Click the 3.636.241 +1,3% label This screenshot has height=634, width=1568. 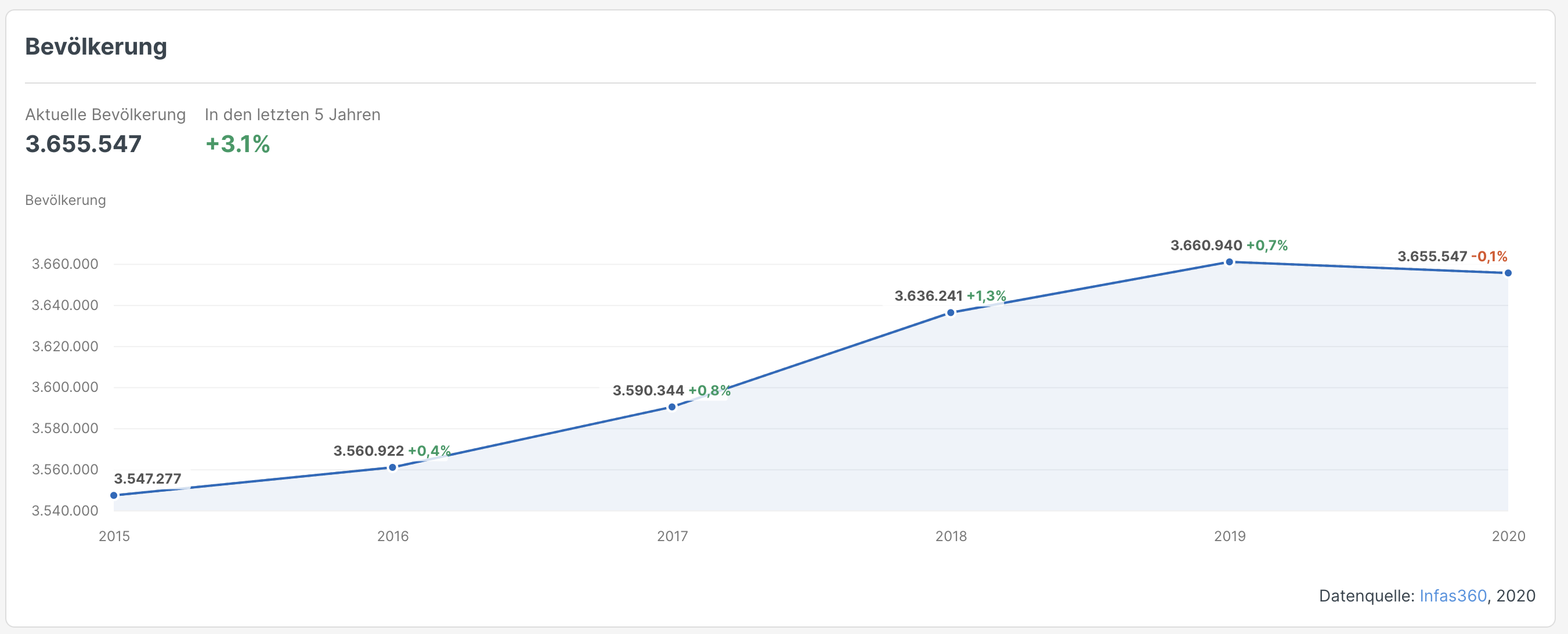tap(949, 296)
